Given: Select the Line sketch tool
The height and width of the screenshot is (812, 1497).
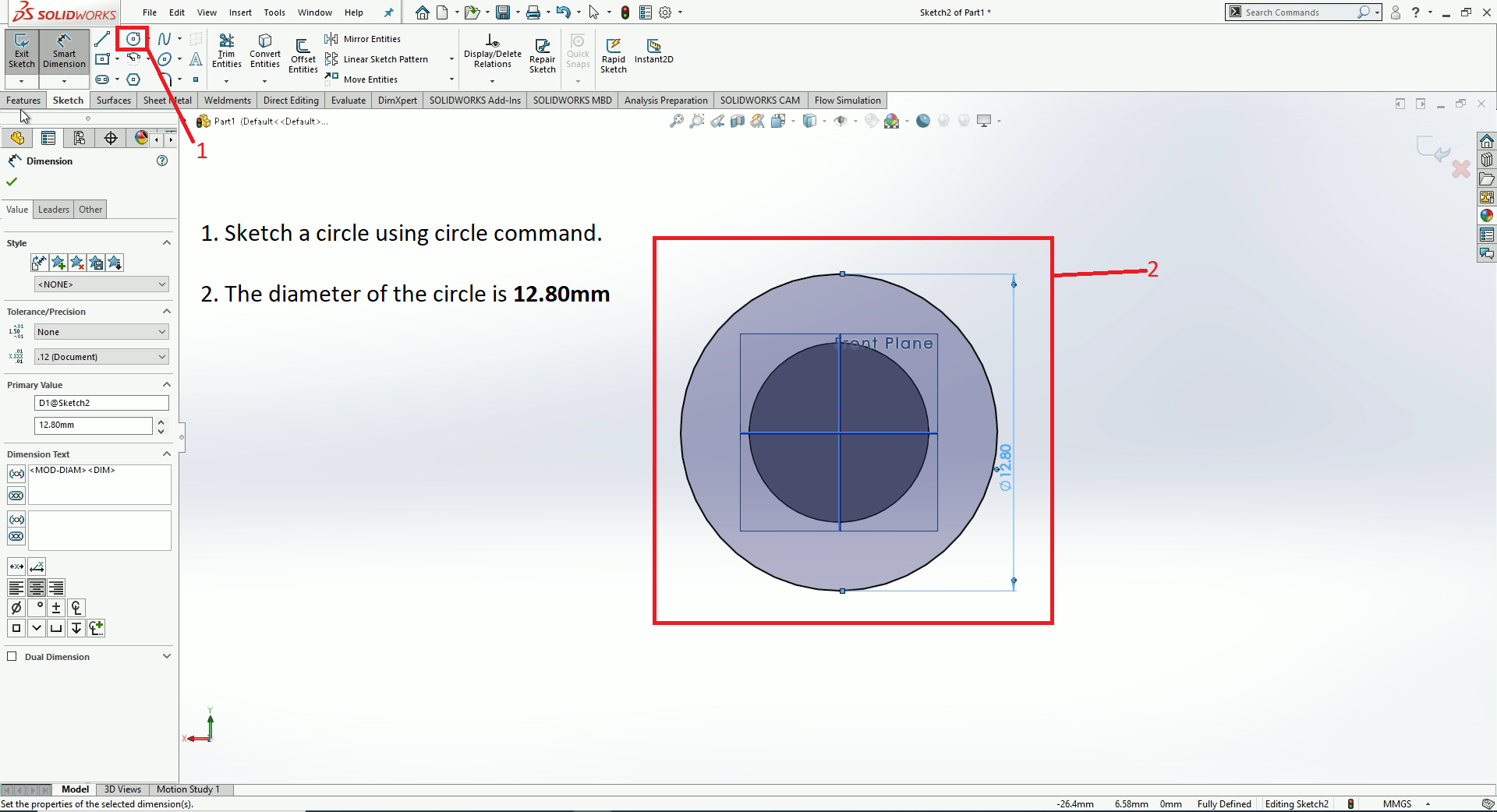Looking at the screenshot, I should click(x=102, y=39).
